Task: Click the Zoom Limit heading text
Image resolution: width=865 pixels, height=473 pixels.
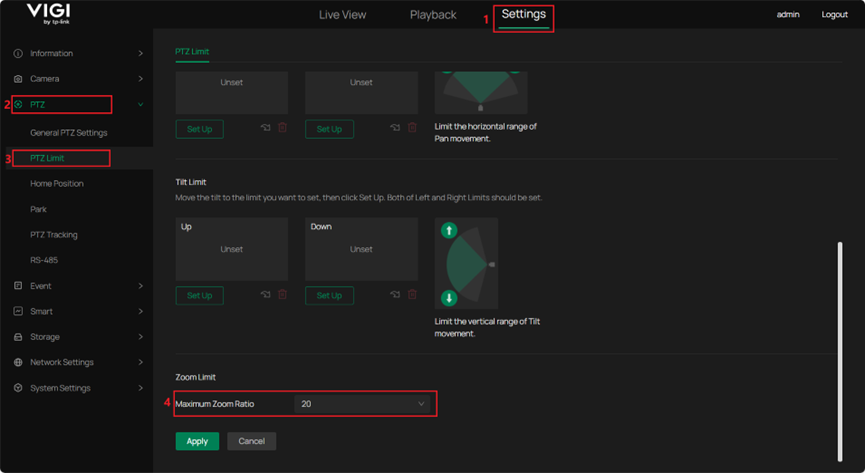Action: 195,377
